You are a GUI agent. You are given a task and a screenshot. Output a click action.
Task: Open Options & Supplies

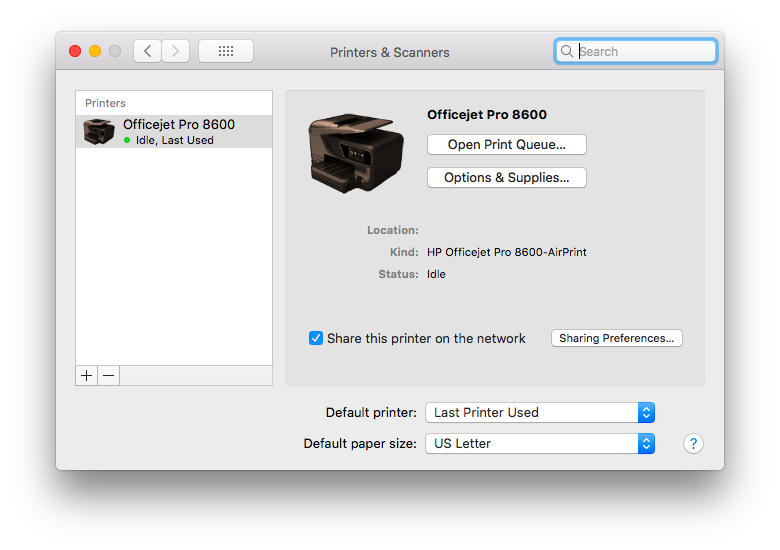(506, 178)
